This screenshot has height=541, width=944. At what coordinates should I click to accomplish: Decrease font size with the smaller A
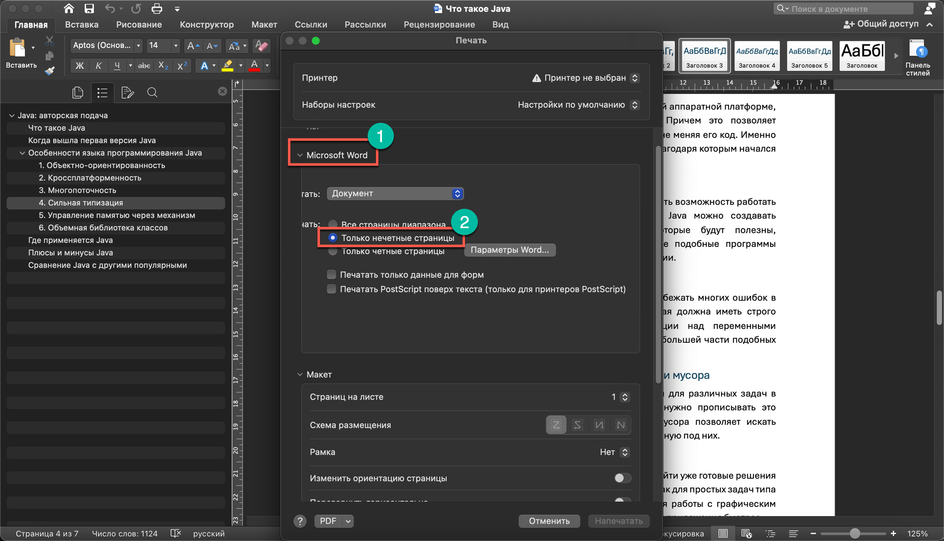tap(211, 46)
